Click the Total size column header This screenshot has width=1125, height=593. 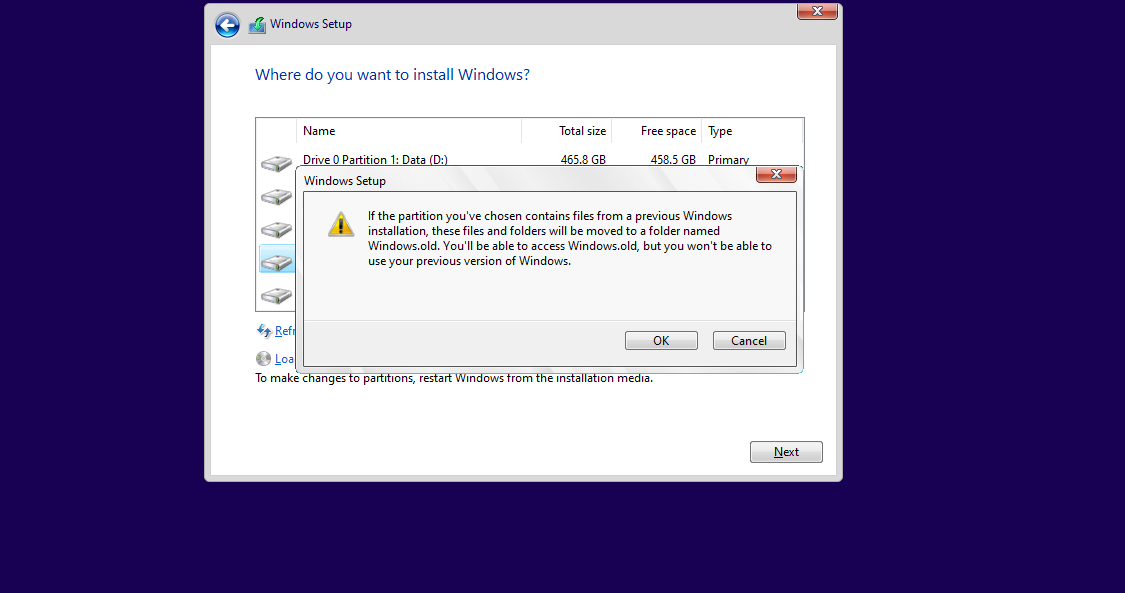click(567, 131)
